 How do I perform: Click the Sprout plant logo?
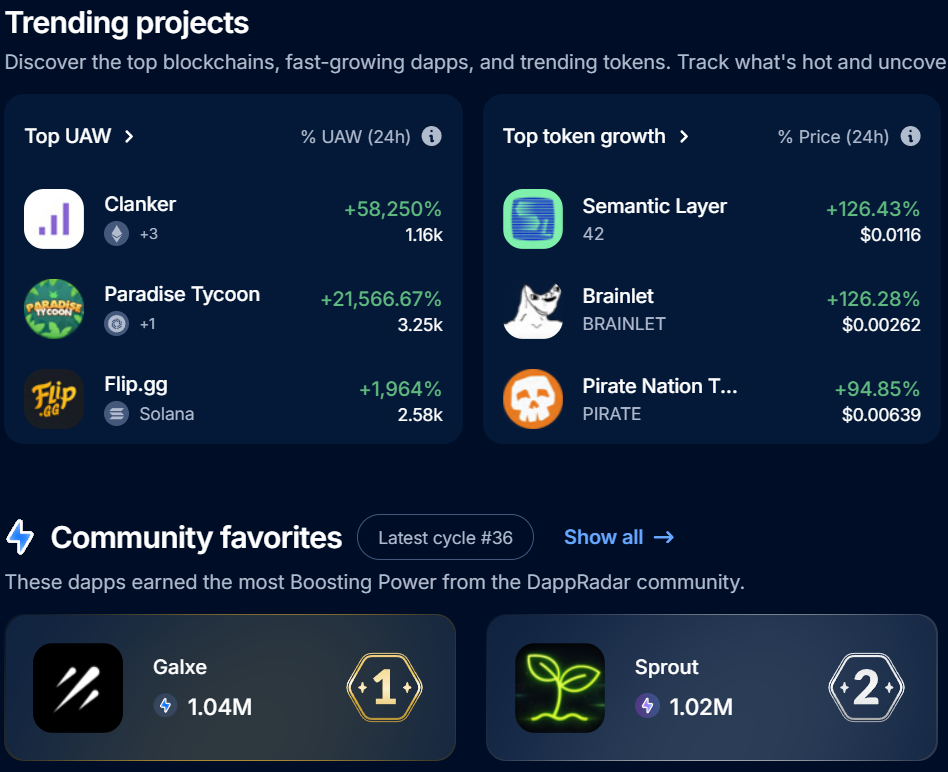pos(560,688)
